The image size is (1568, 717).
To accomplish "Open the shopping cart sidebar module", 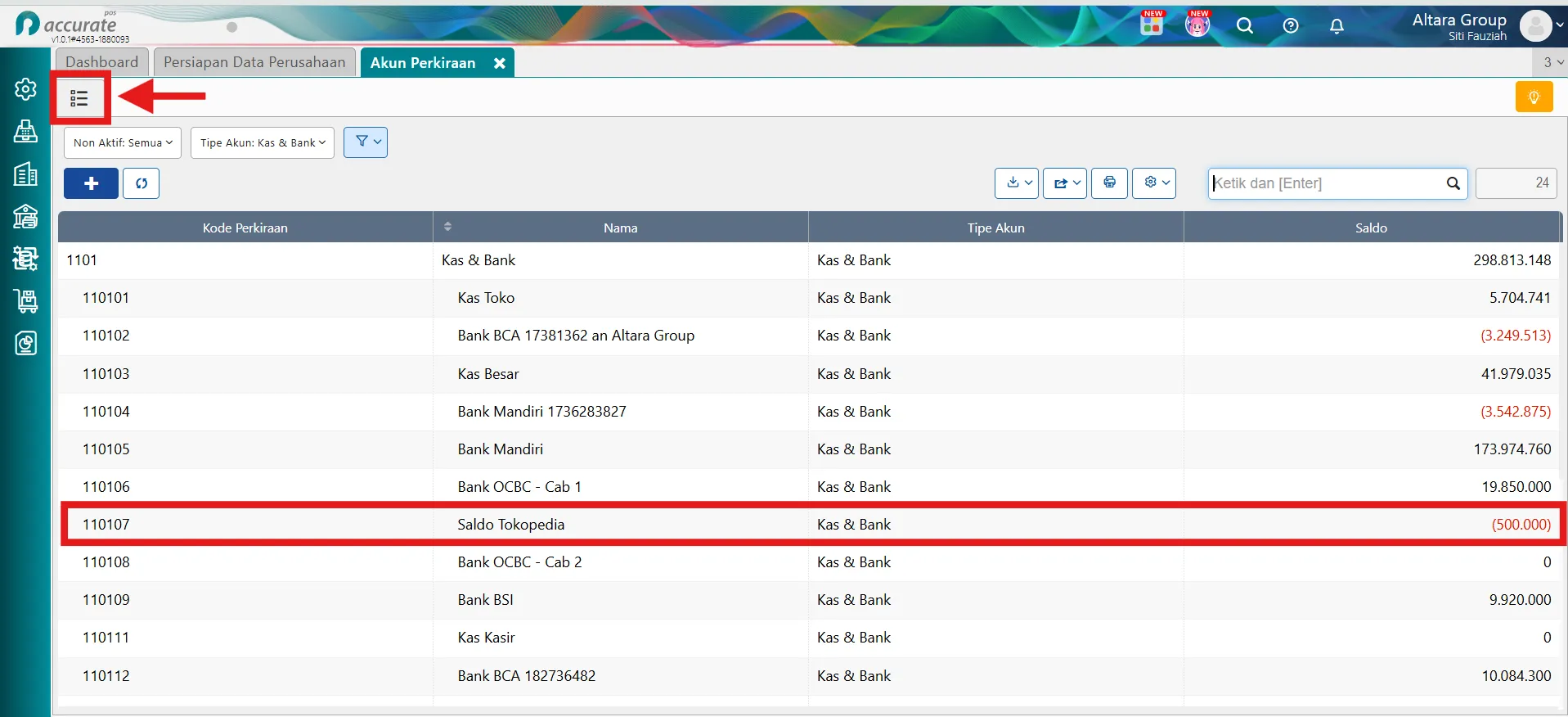I will point(25,301).
